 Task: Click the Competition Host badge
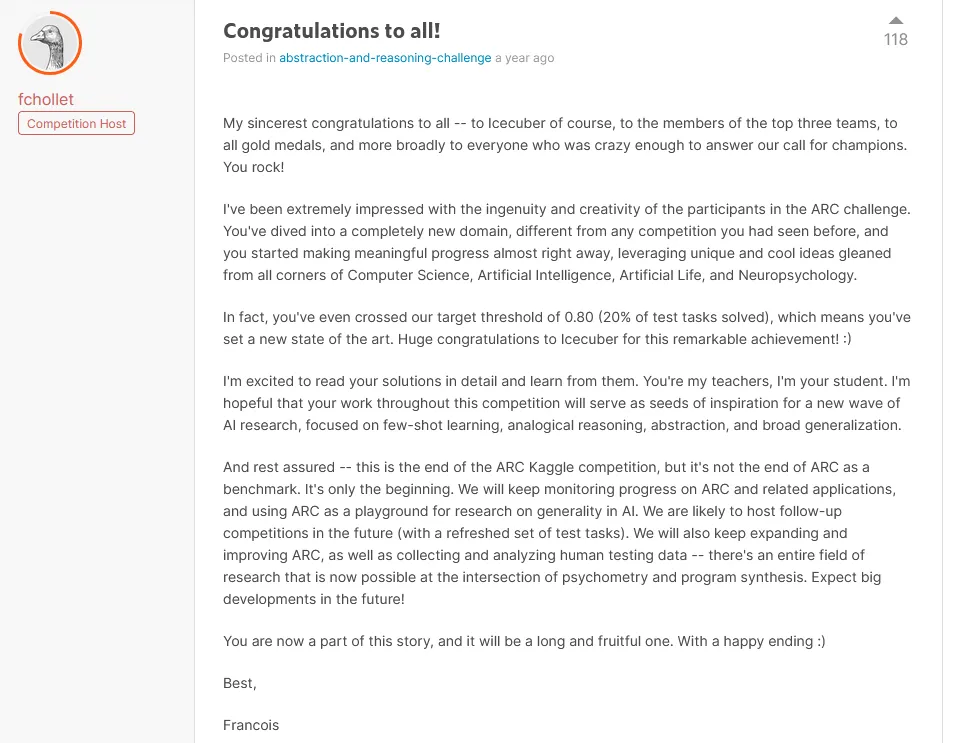76,124
